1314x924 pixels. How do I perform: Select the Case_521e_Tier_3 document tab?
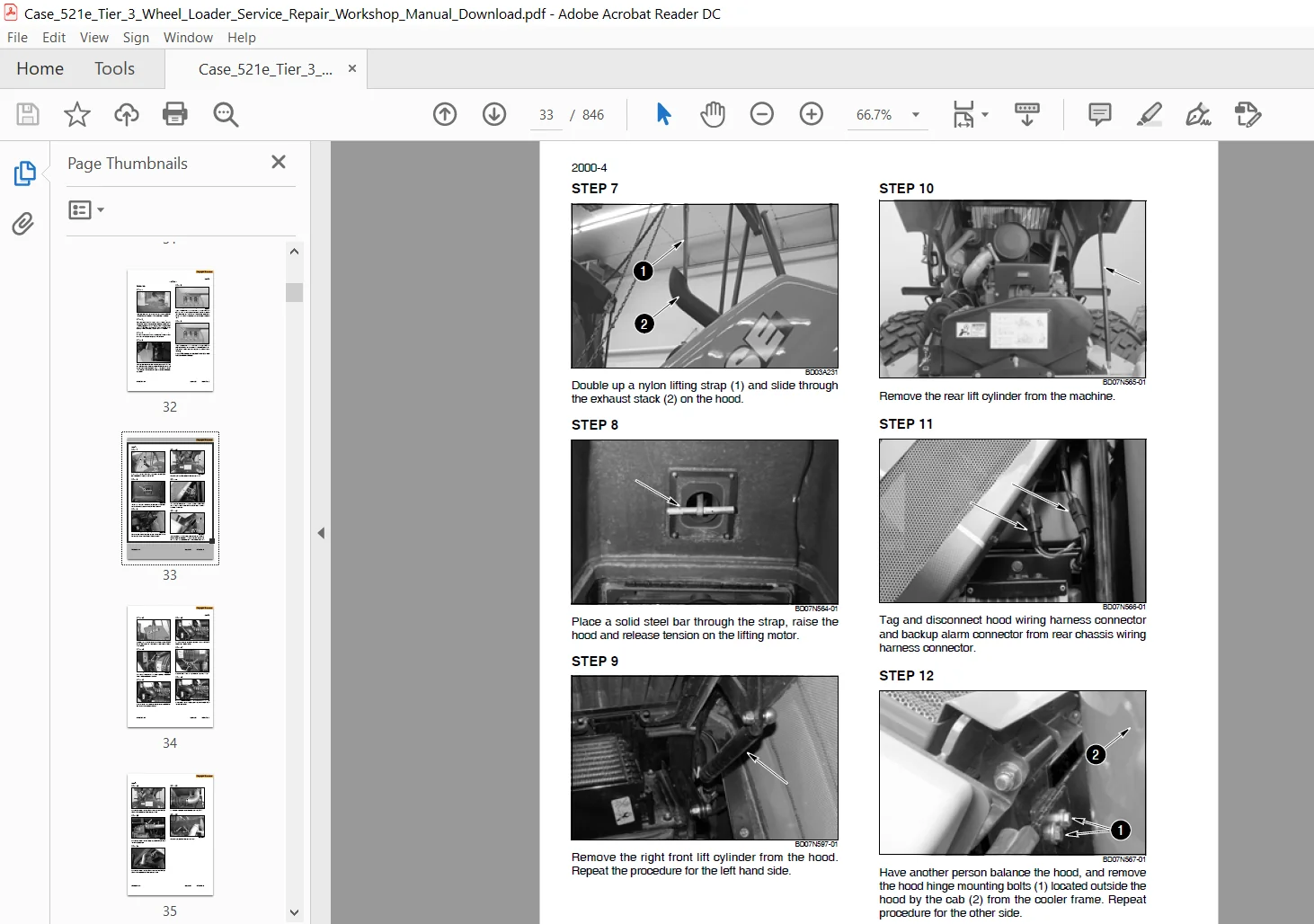click(x=265, y=69)
